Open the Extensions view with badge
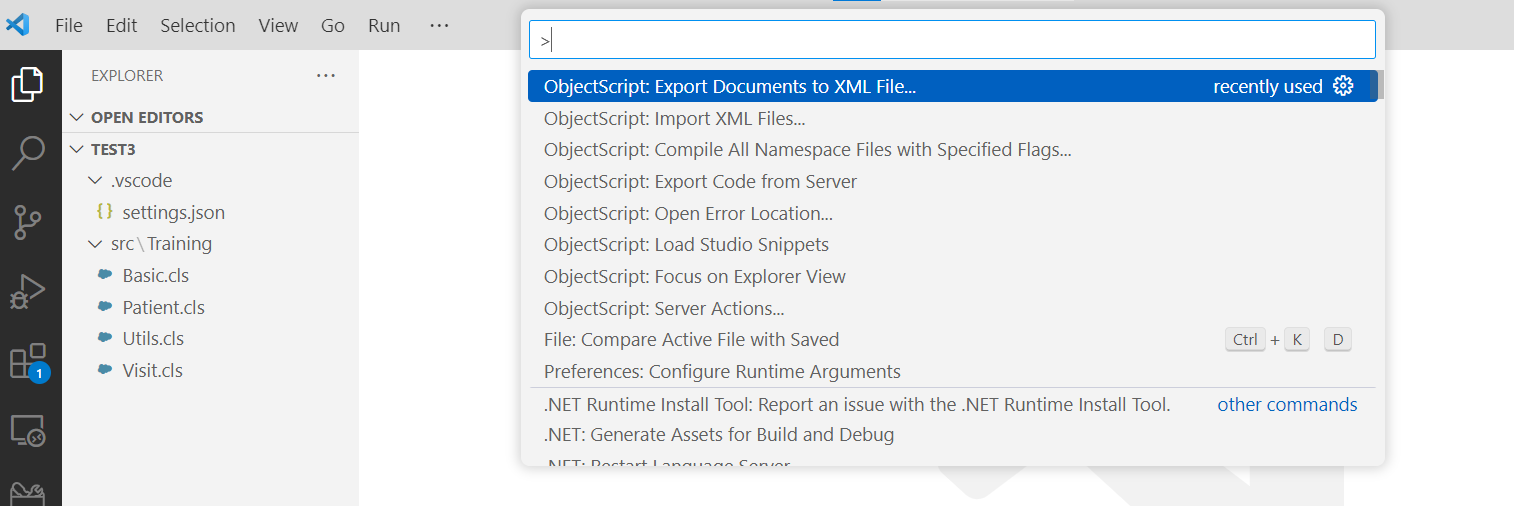Viewport: 1514px width, 506px height. tap(28, 361)
